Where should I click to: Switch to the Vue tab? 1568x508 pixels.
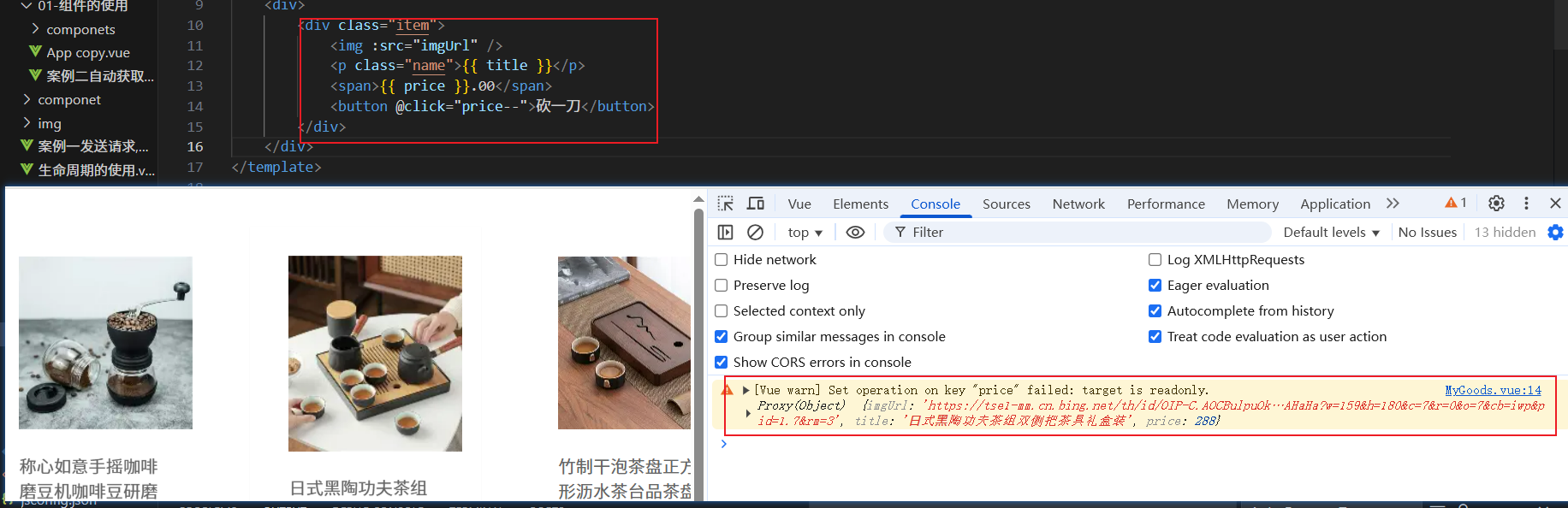(799, 204)
